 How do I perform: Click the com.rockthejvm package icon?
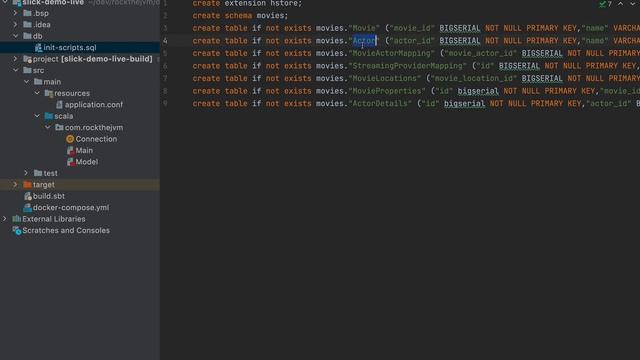[x=59, y=127]
